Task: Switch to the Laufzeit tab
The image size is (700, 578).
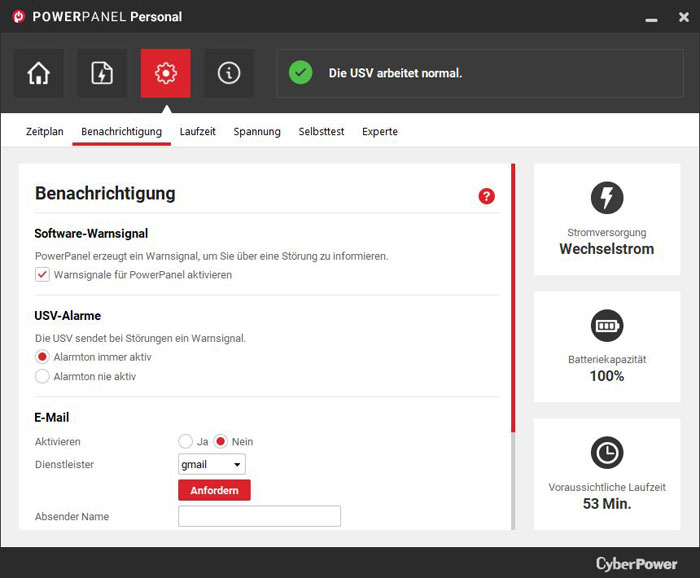Action: pyautogui.click(x=197, y=132)
